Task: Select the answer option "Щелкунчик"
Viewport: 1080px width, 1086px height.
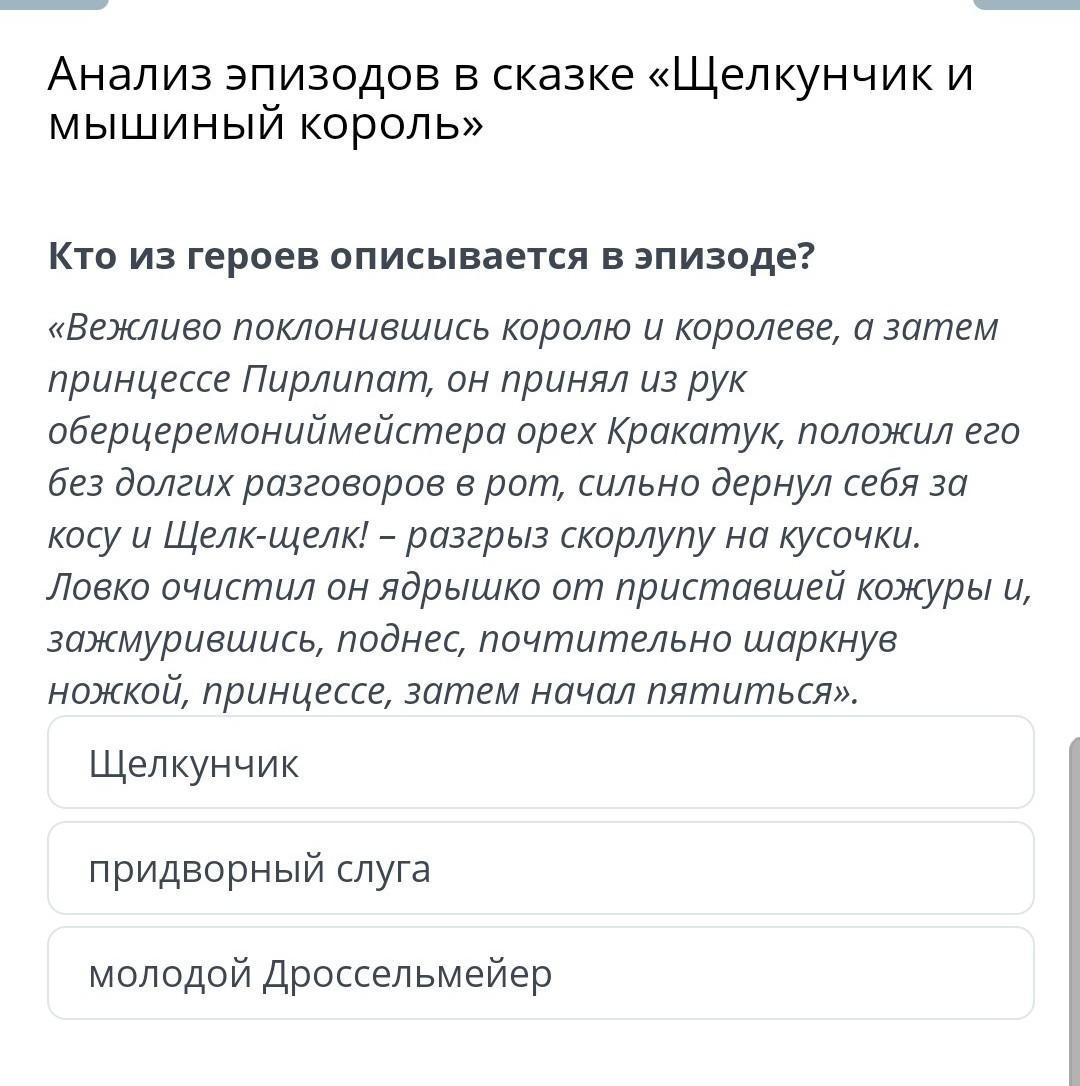Action: tap(540, 763)
